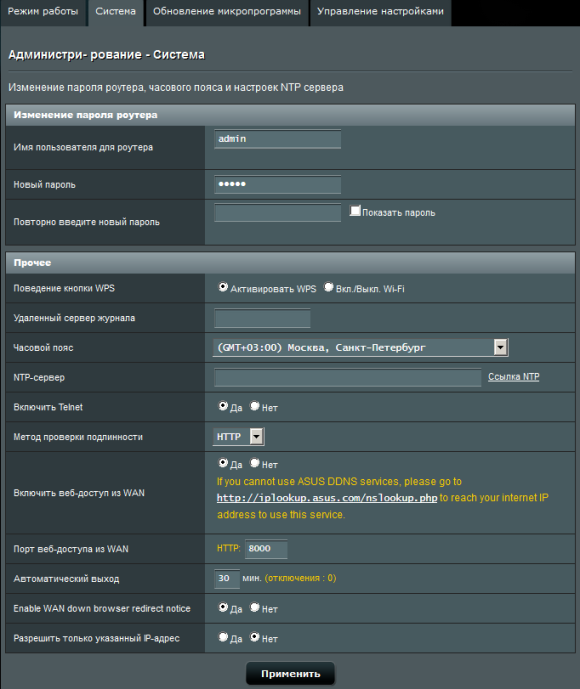580x689 pixels.
Task: Select Да for WAN down redirect notice
Action: 223,607
